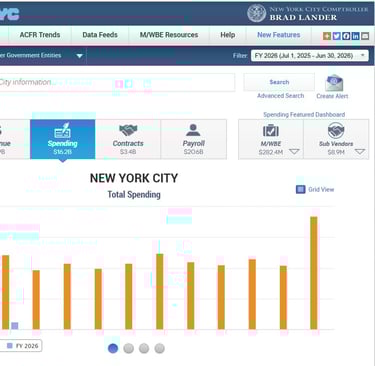This screenshot has width=375, height=366.
Task: Open the ACFR Trends menu
Action: (40, 35)
